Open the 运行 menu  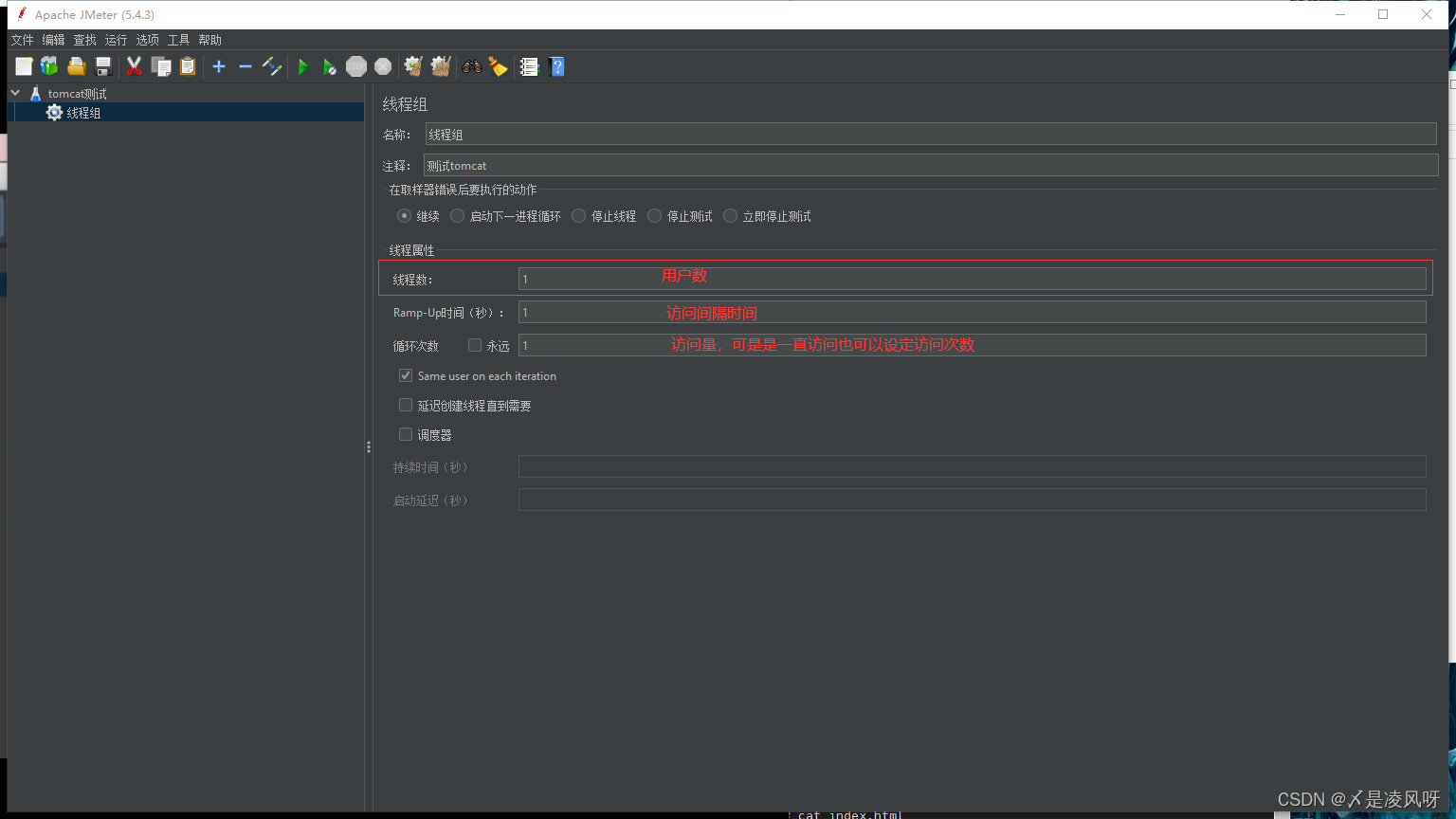(116, 40)
